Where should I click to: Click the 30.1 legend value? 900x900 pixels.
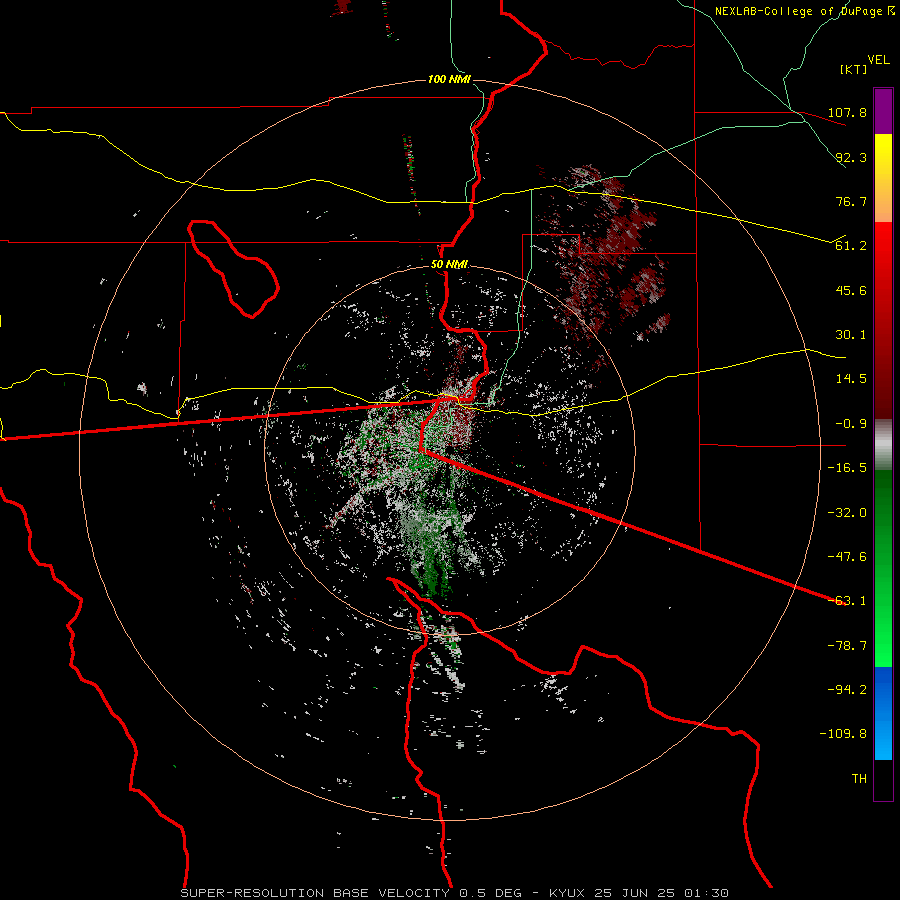851,335
